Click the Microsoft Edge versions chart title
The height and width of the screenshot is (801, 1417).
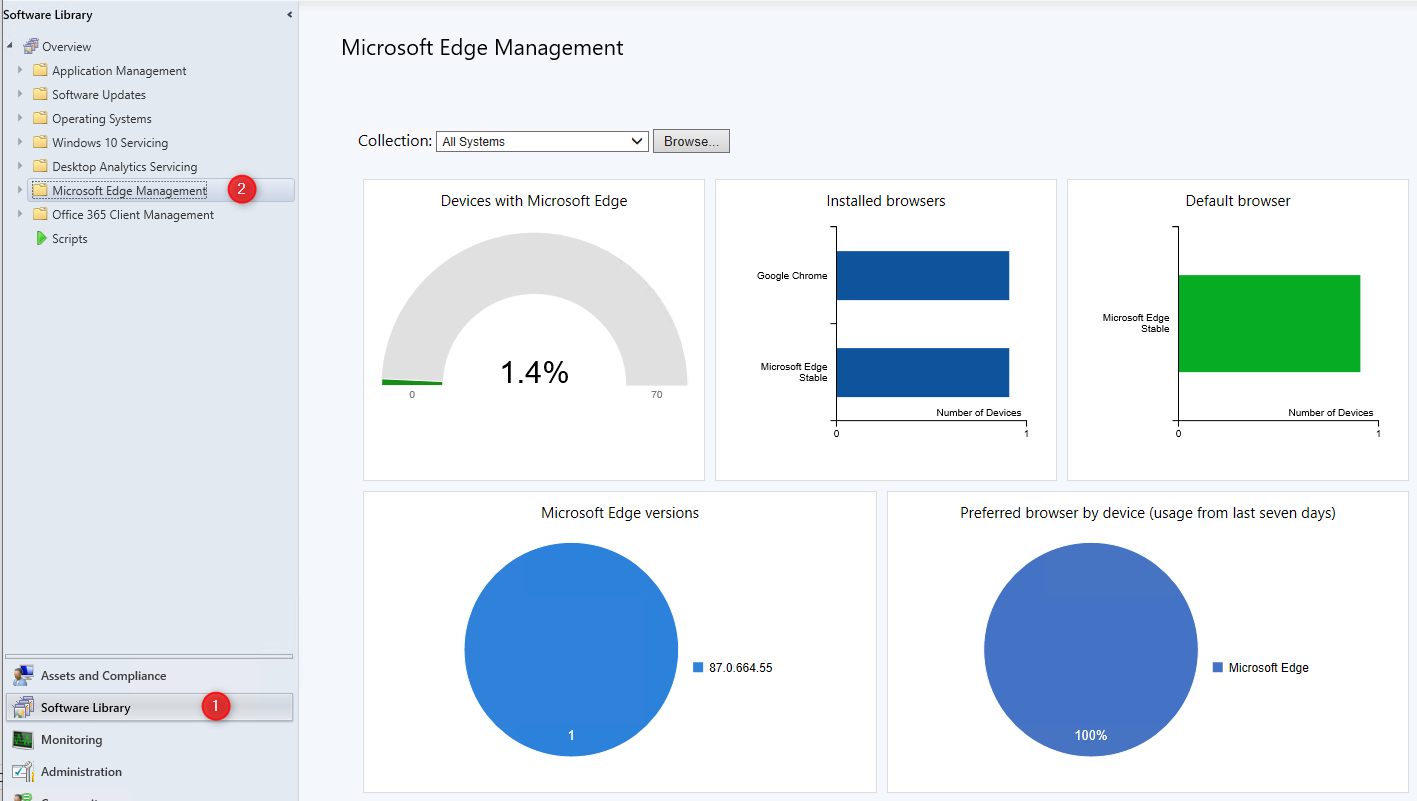(x=620, y=513)
